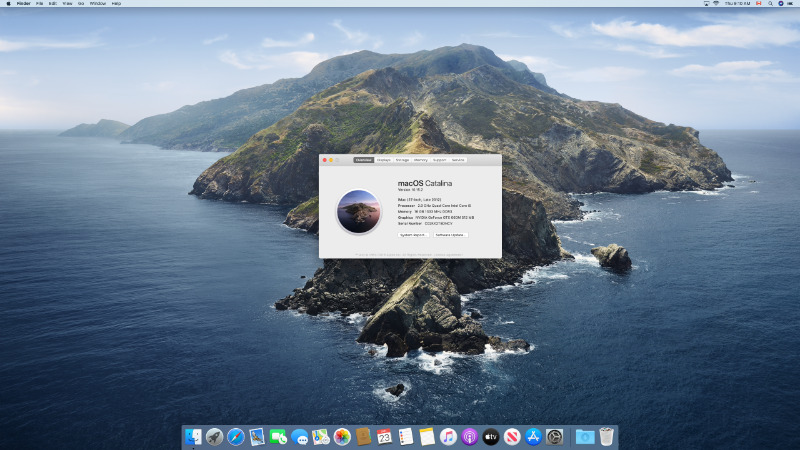The image size is (800, 450).
Task: Open the Trash in the Dock
Action: coord(606,437)
